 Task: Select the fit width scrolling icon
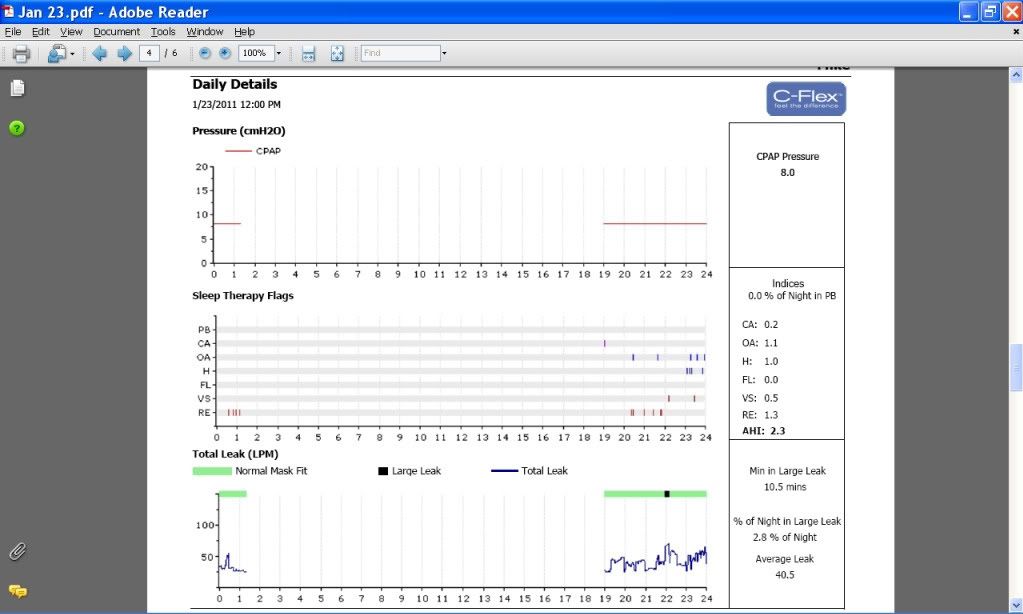(309, 54)
